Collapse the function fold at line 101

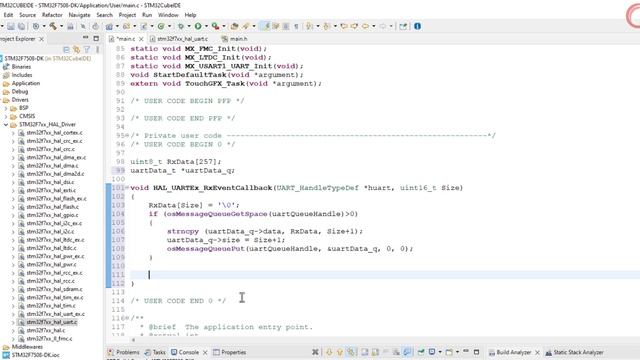(x=127, y=188)
